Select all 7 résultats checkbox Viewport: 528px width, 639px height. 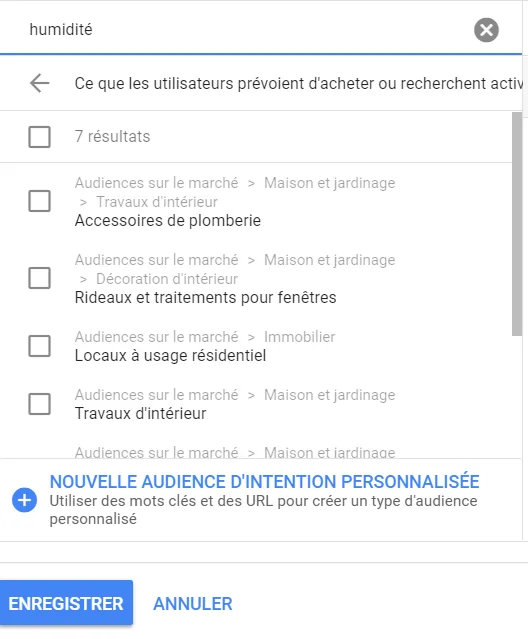pos(40,137)
